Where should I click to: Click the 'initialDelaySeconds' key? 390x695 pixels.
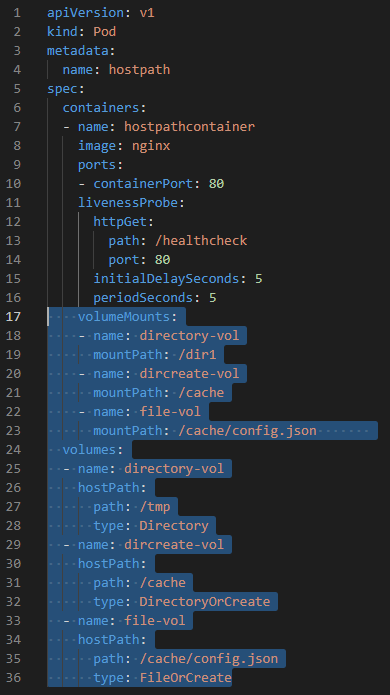pos(166,279)
